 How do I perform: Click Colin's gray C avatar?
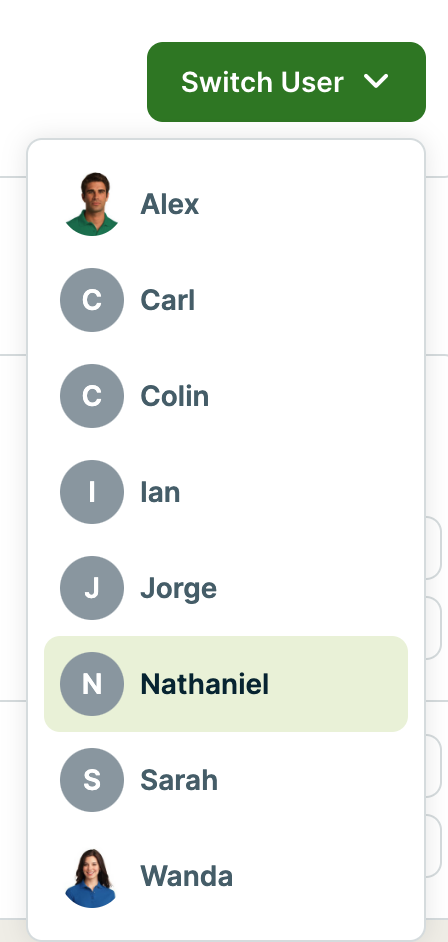(92, 396)
